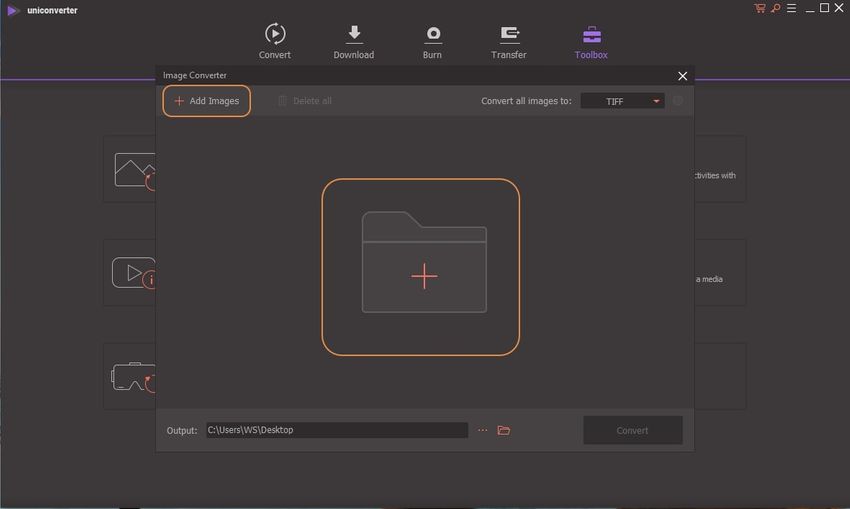This screenshot has height=509, width=850.
Task: Open the hamburger main menu
Action: tap(790, 9)
